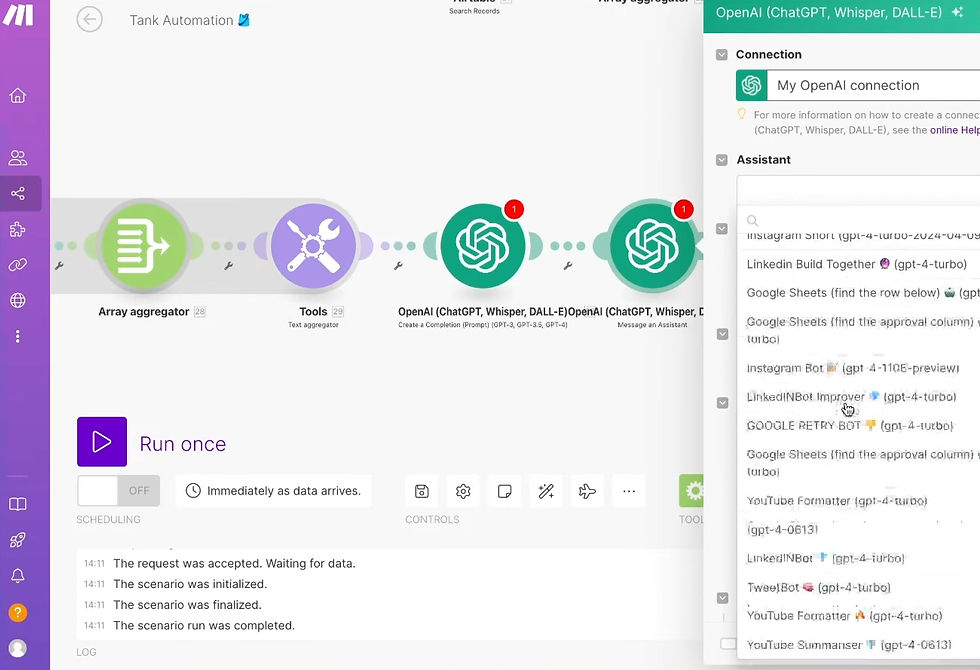This screenshot has height=670, width=980.
Task: Select the Tools text aggregator module
Action: [313, 246]
